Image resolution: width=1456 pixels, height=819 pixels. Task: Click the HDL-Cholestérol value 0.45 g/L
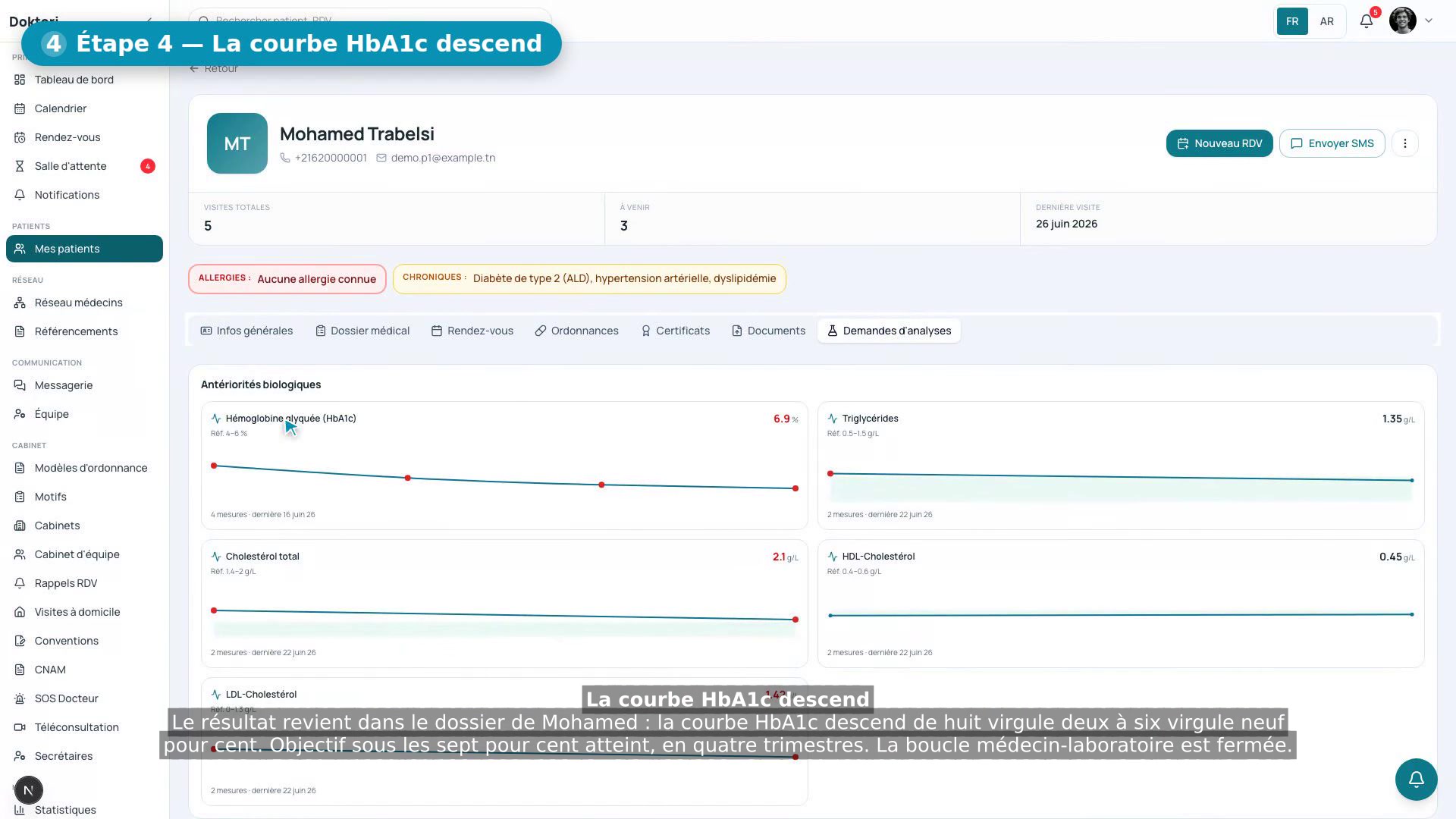click(x=1397, y=557)
